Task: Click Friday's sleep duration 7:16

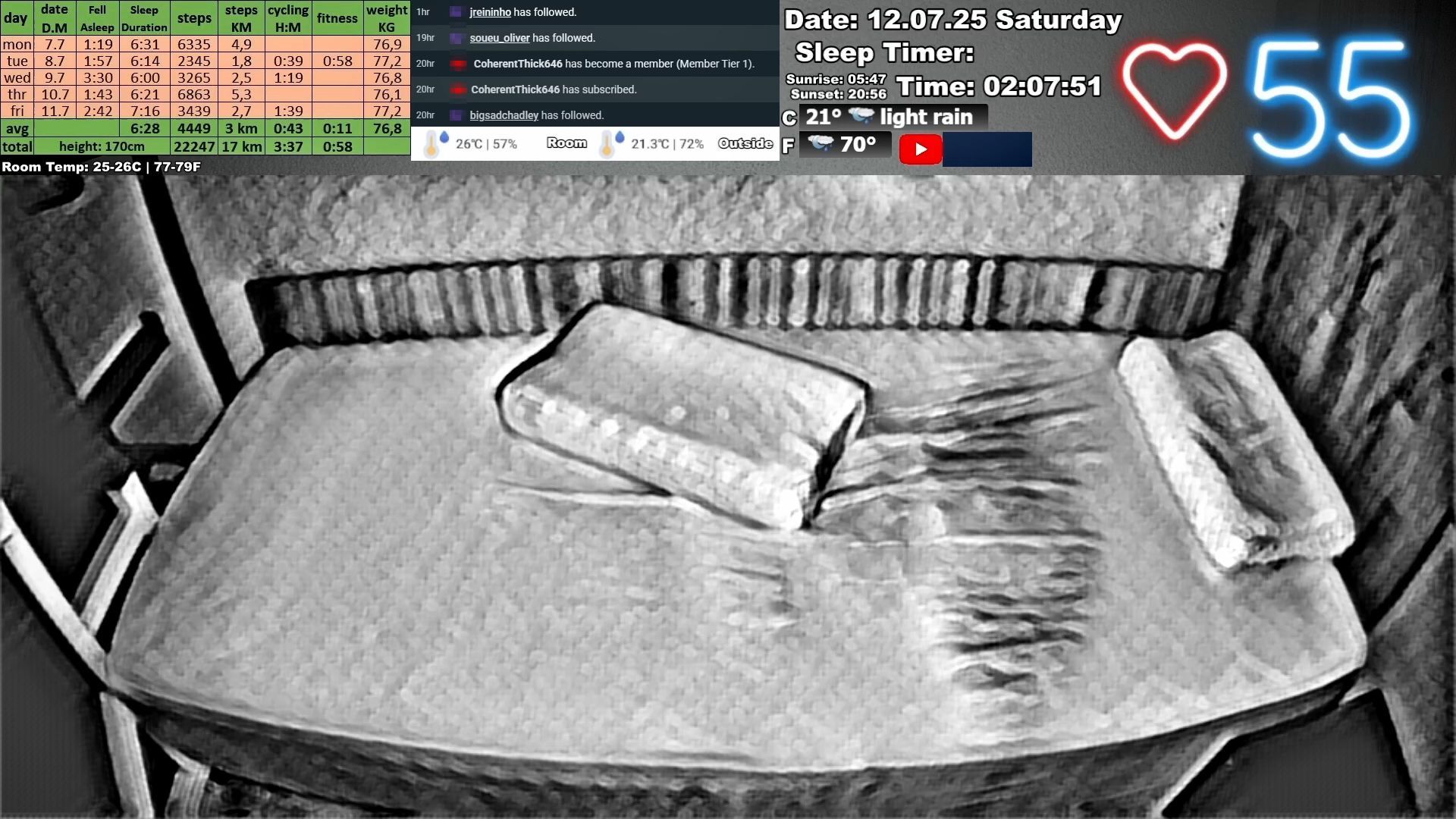Action: coord(145,111)
